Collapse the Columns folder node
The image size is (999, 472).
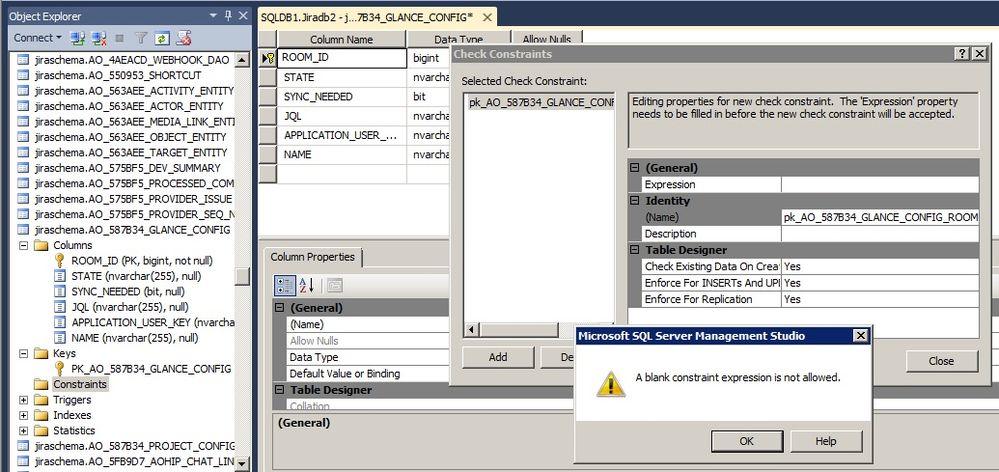coord(24,245)
